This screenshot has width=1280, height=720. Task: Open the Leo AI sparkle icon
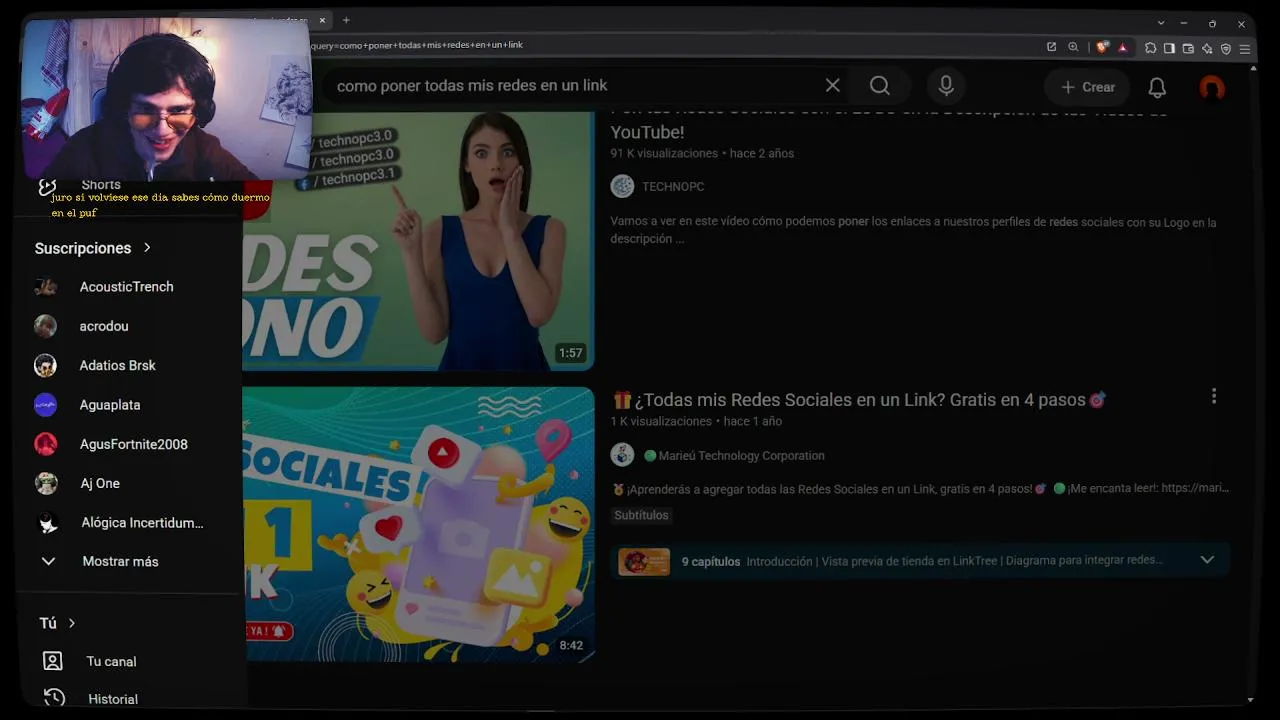(x=1207, y=48)
